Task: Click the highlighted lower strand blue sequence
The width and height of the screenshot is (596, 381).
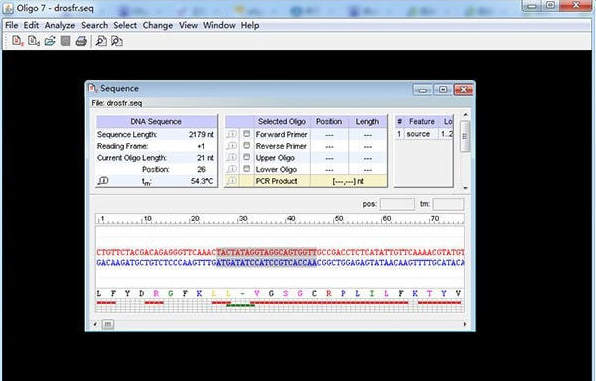Action: click(x=266, y=263)
